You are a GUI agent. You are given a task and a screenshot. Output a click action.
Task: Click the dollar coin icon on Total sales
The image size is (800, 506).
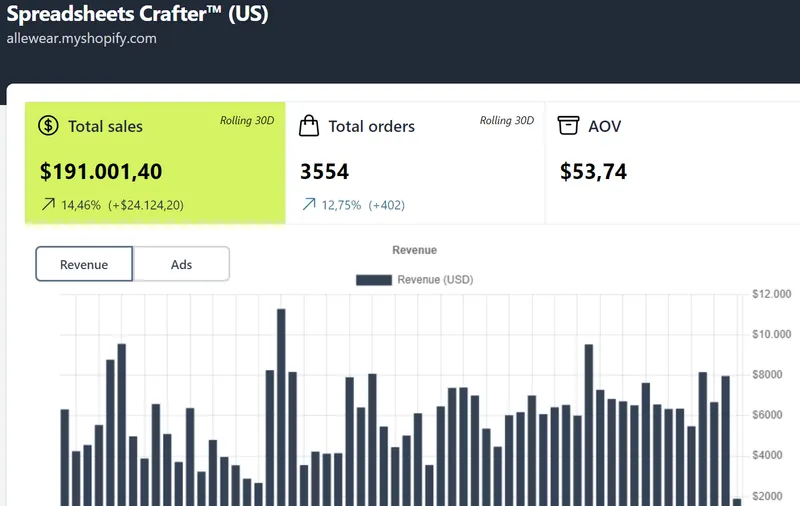tap(48, 126)
